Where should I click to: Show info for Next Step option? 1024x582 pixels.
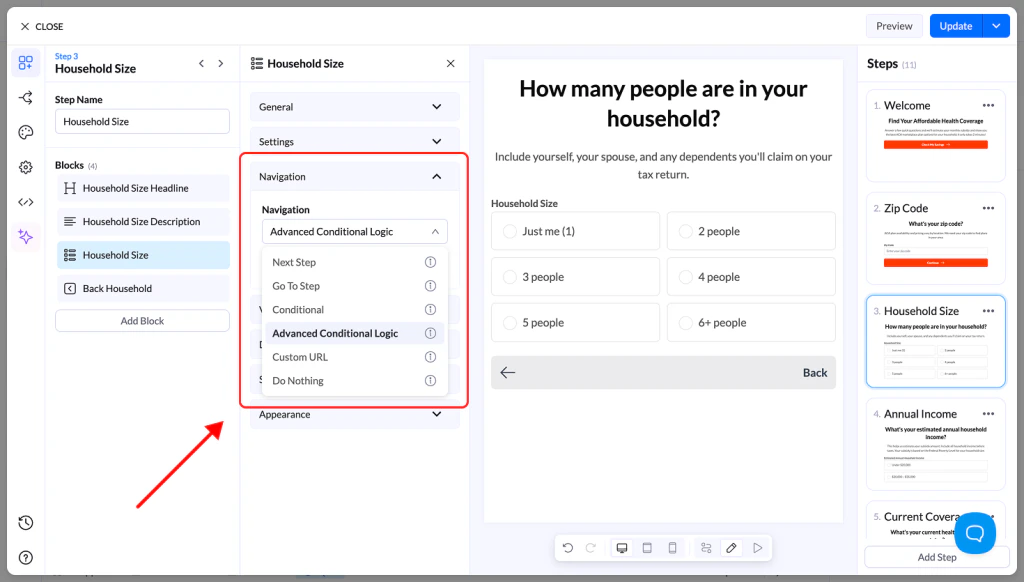(x=430, y=262)
